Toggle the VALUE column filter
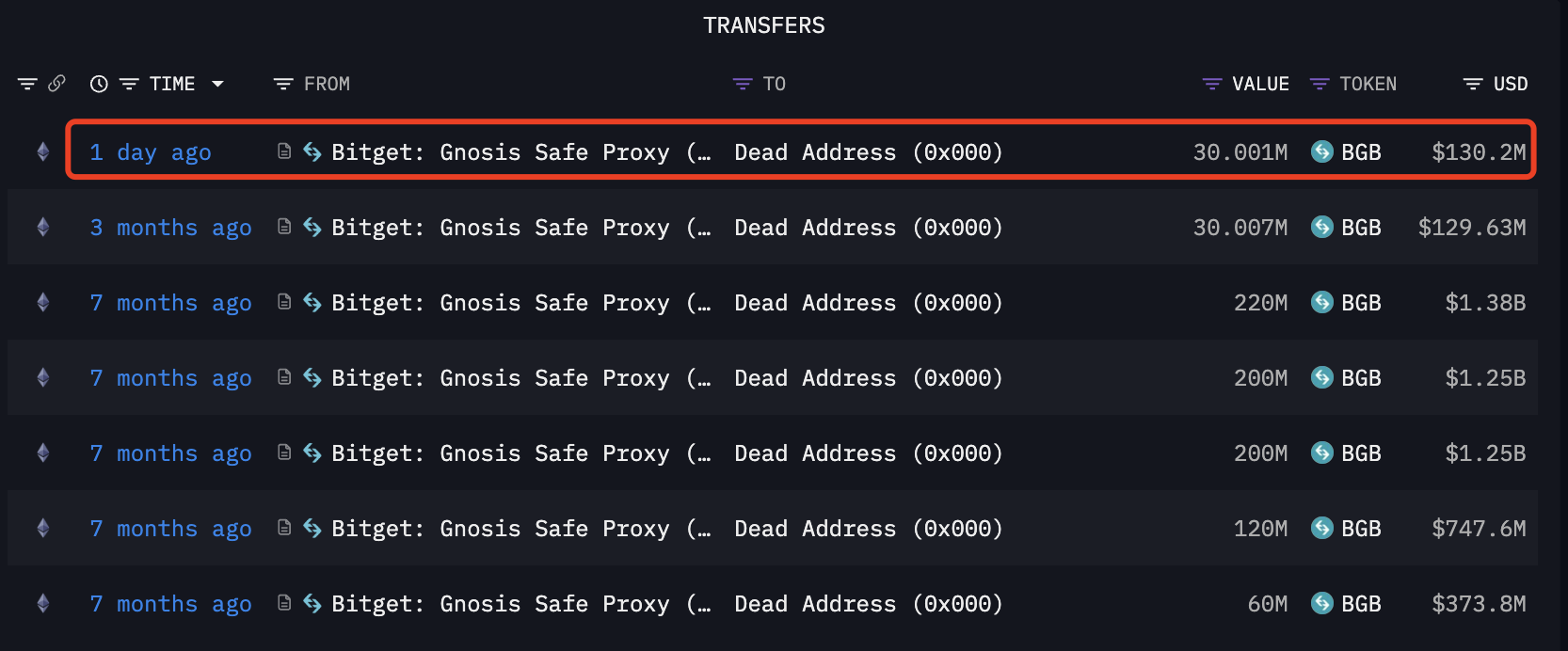Screen dimensions: 1568x651 [1212, 84]
